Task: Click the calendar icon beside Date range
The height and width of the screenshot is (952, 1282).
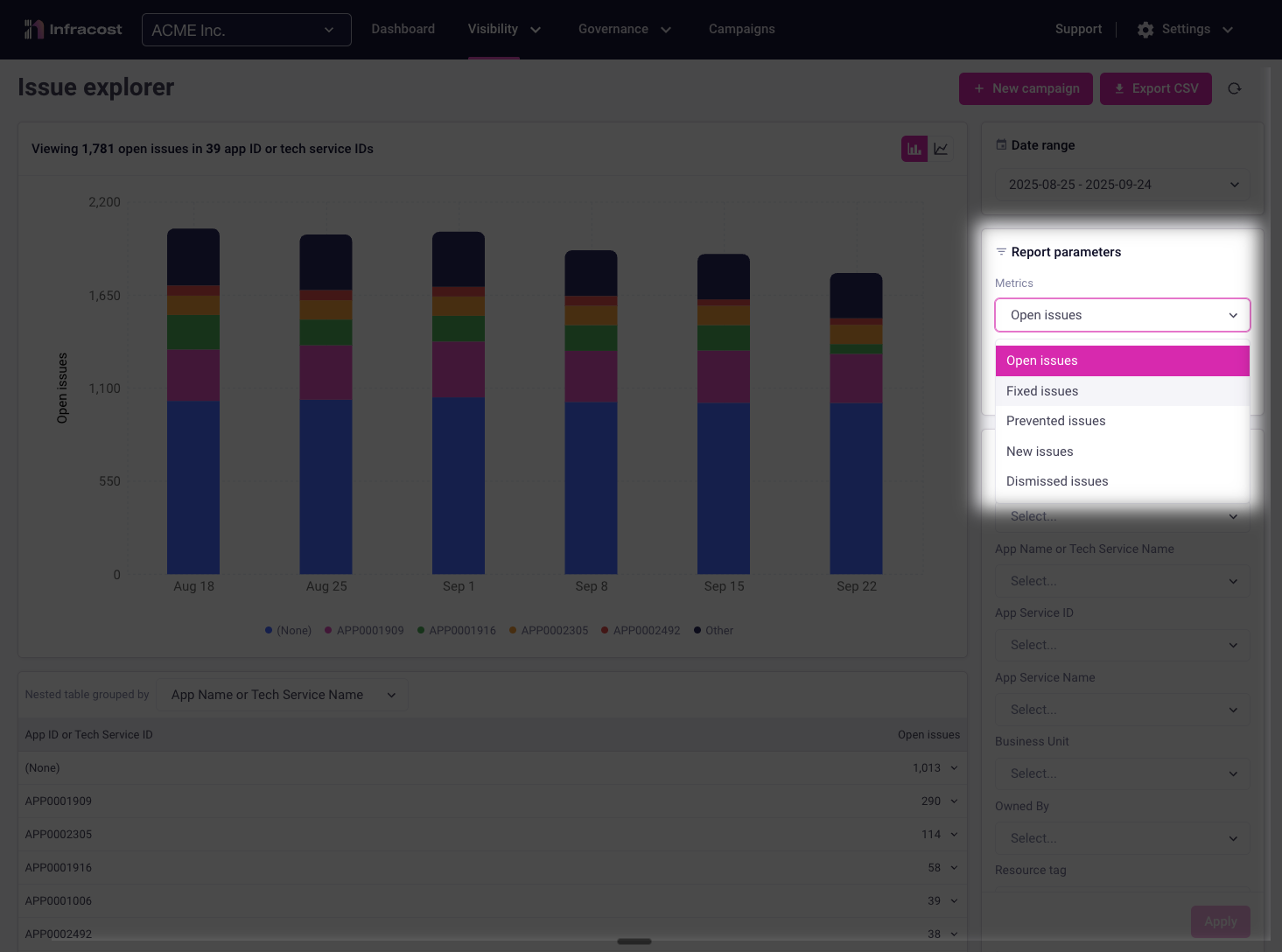Action: 1001,145
